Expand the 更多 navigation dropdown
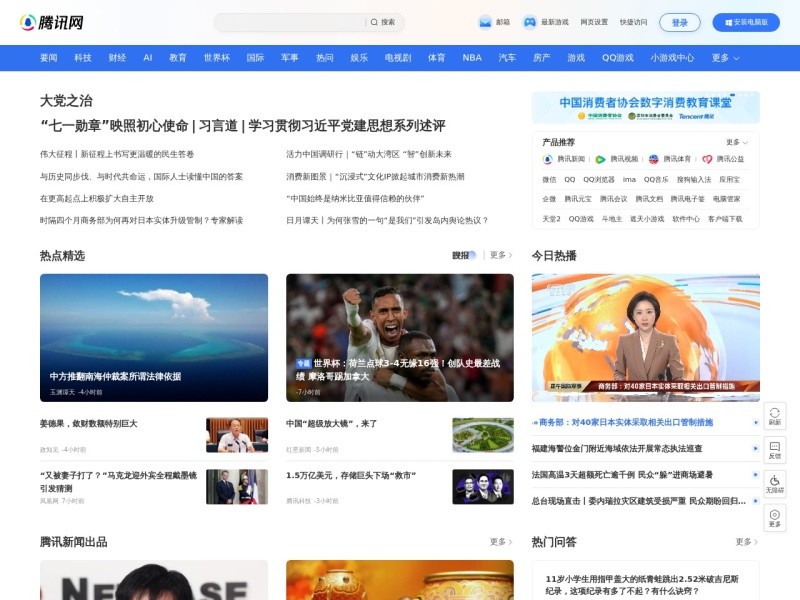Screen dimensions: 800x600 725,58
